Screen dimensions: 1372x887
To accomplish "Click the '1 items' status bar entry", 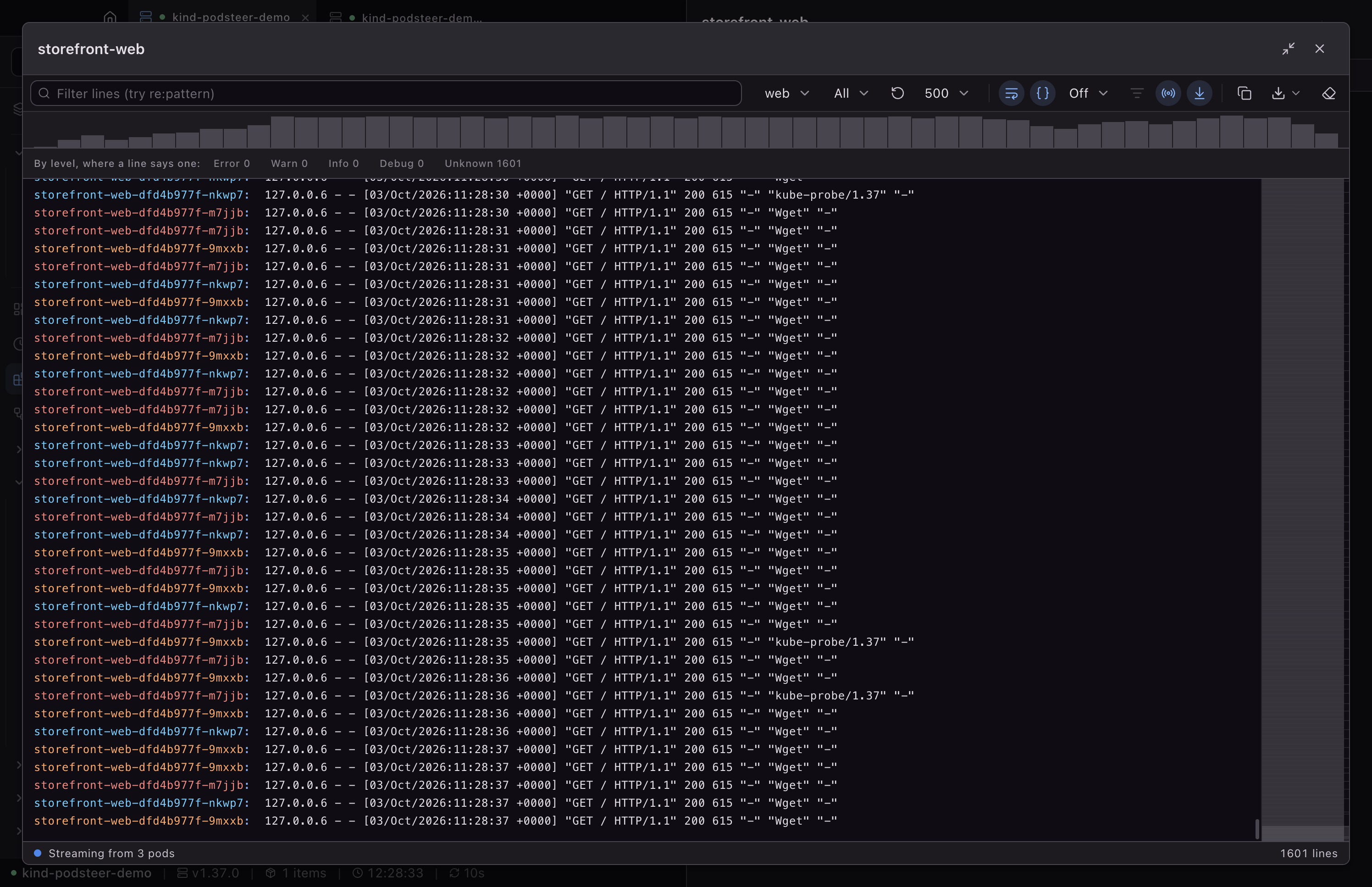I will pyautogui.click(x=296, y=873).
